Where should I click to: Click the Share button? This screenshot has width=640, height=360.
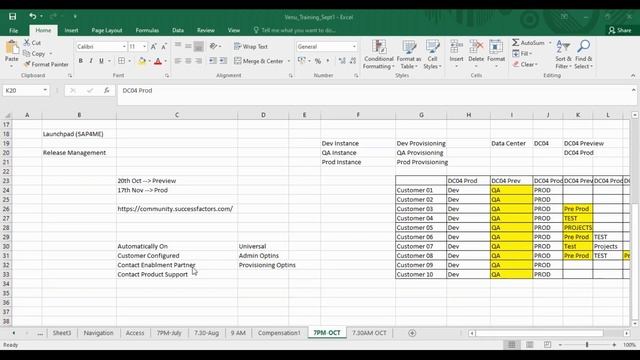click(620, 30)
